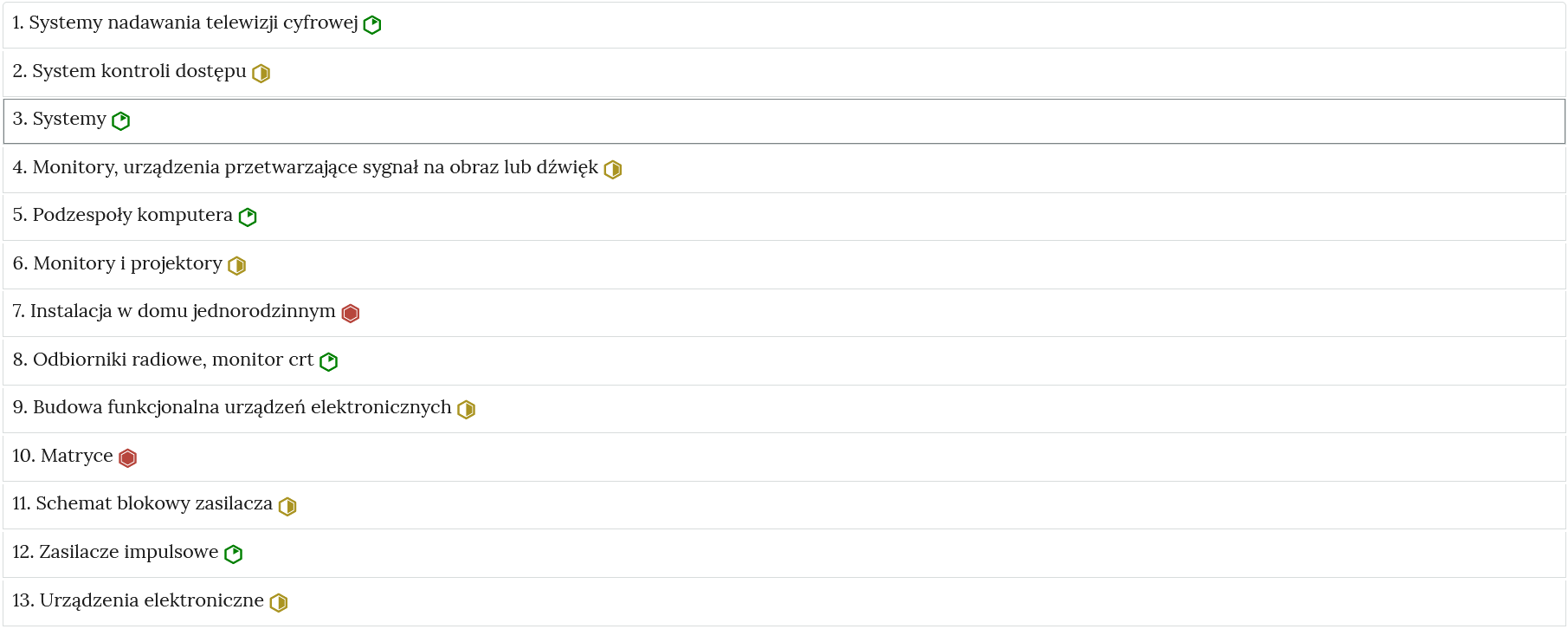Click yellow icon beside Urządzenia elektroniczne
Viewport: 1568px width, 629px height.
point(279,603)
